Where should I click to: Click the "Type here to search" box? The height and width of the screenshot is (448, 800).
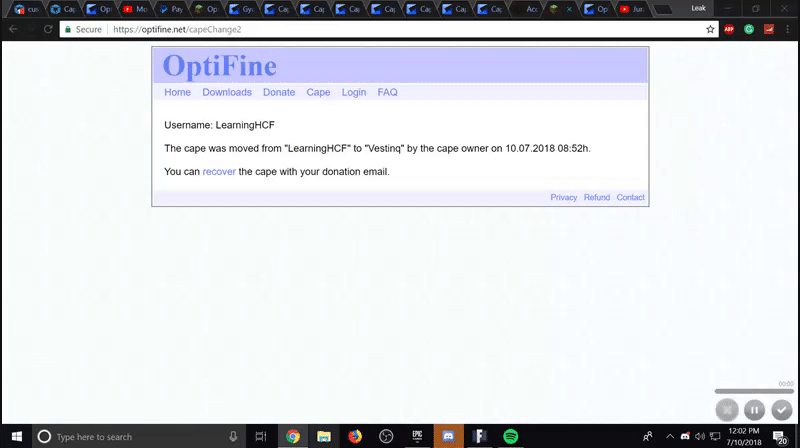click(137, 437)
